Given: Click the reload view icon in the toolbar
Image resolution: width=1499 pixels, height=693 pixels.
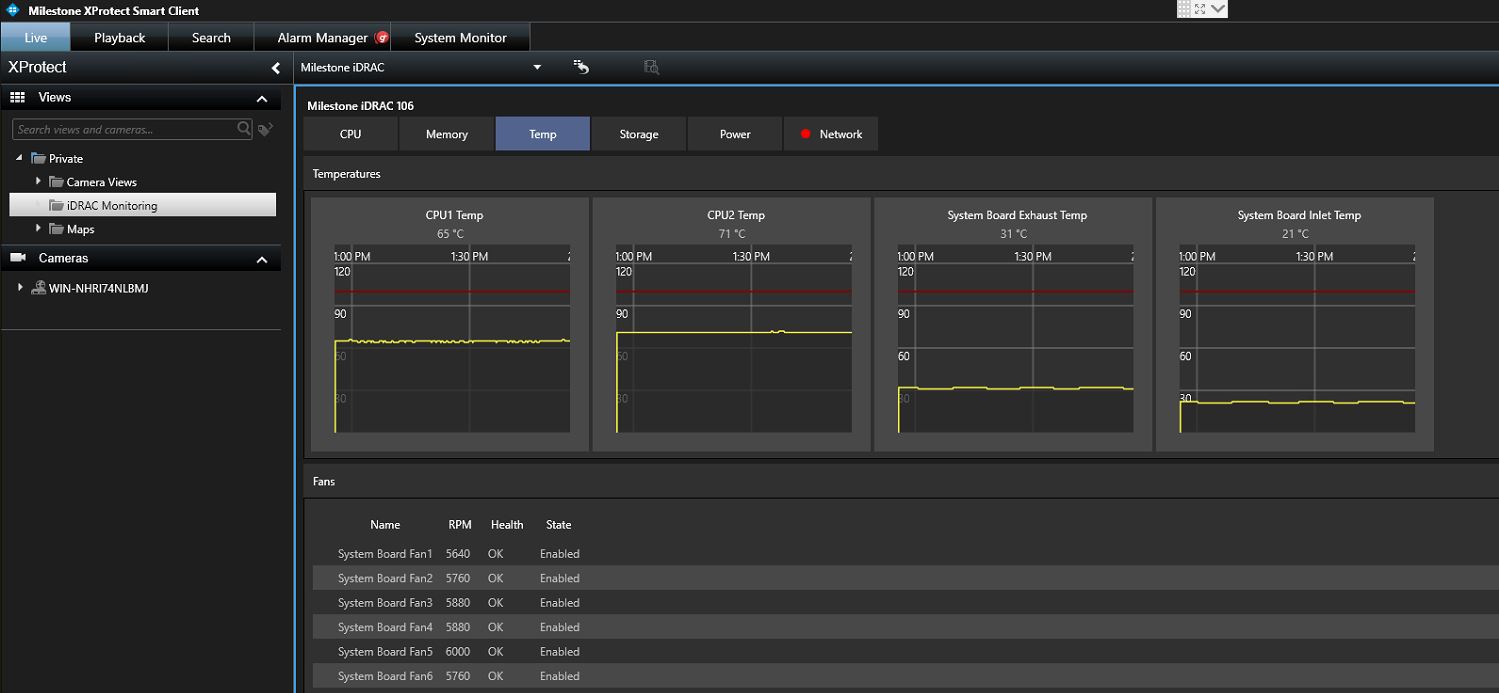Looking at the screenshot, I should point(581,67).
